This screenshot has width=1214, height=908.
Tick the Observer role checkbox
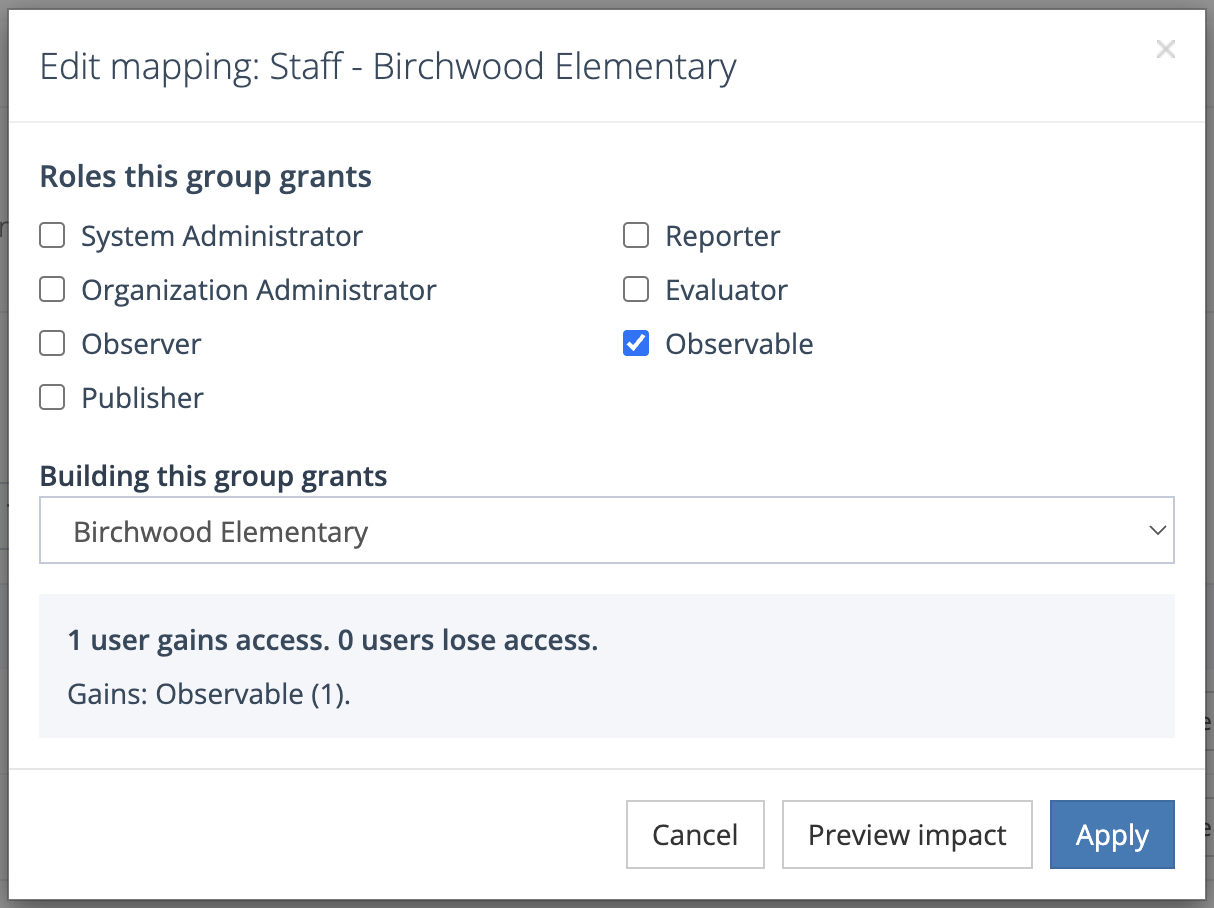[x=52, y=344]
